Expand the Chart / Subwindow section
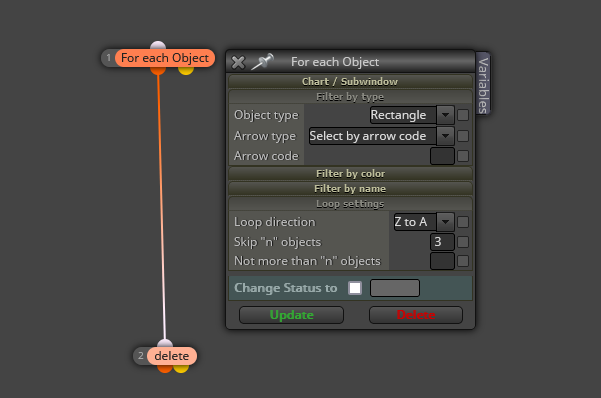The height and width of the screenshot is (398, 601). point(350,82)
